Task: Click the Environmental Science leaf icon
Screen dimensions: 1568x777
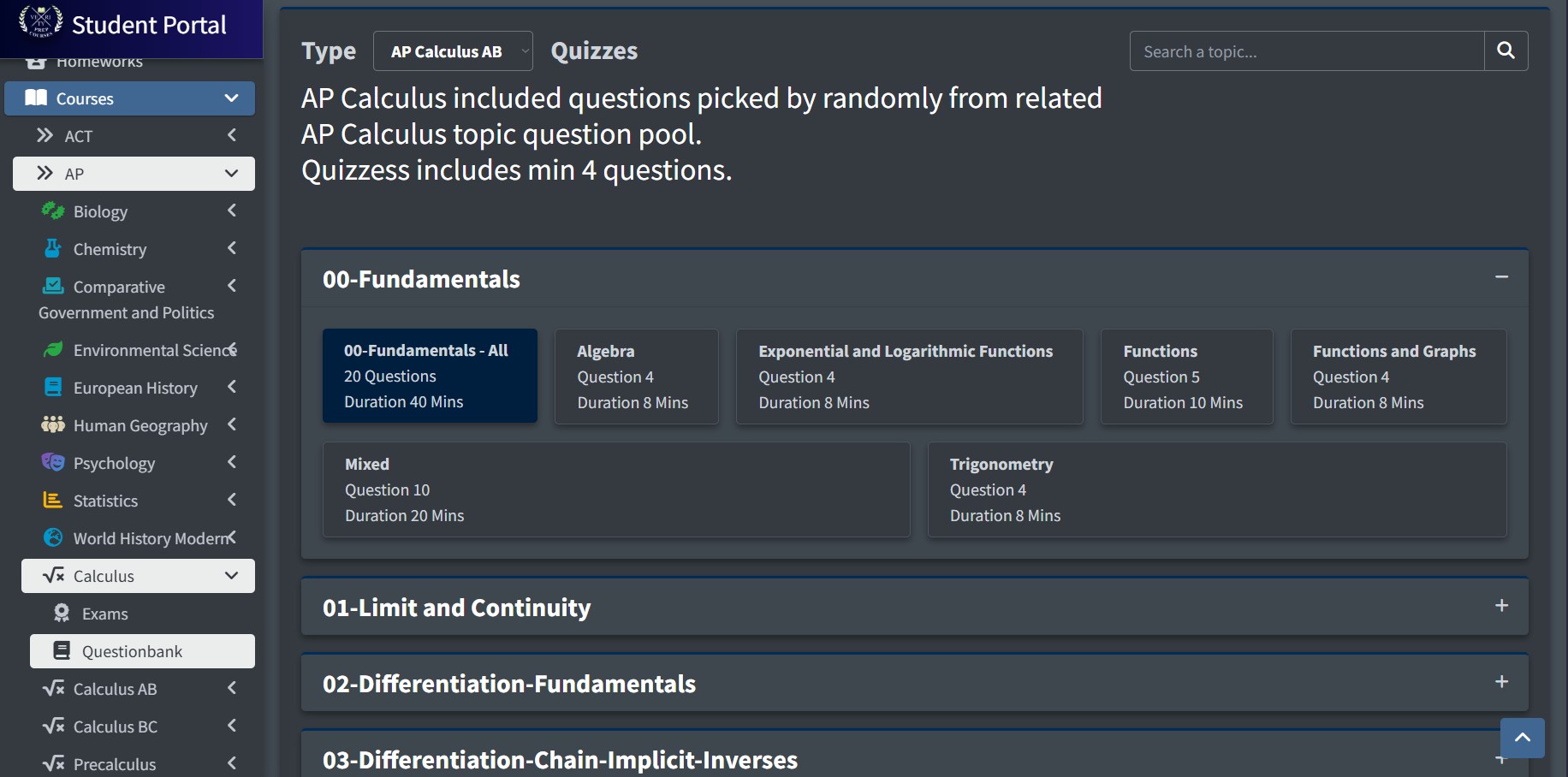Action: coord(53,350)
